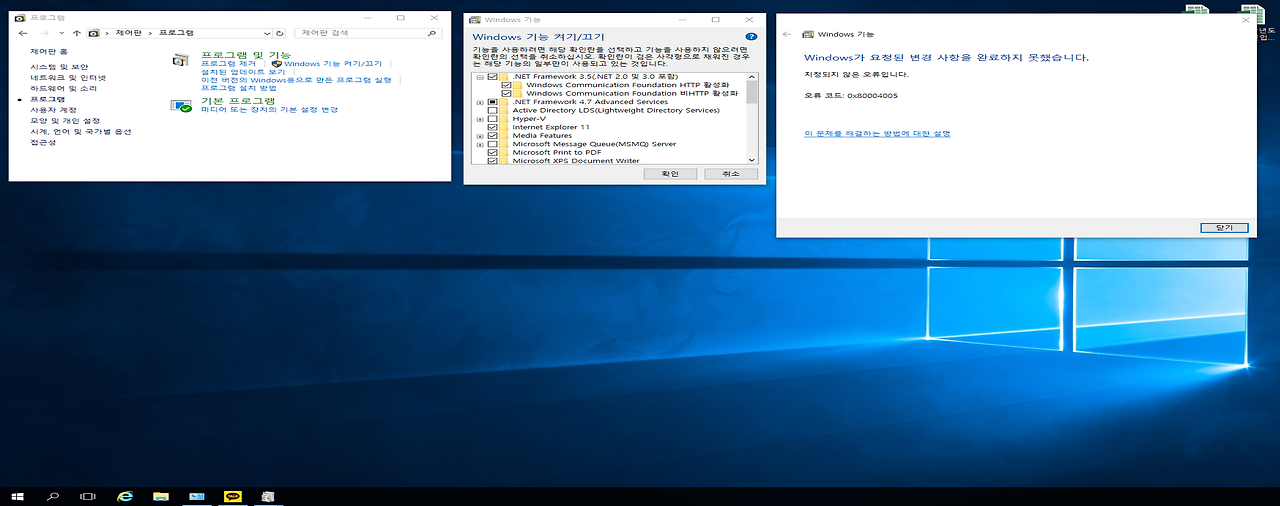1280x506 pixels.
Task: Click back arrow in Windows 기능 error window
Action: click(x=789, y=34)
